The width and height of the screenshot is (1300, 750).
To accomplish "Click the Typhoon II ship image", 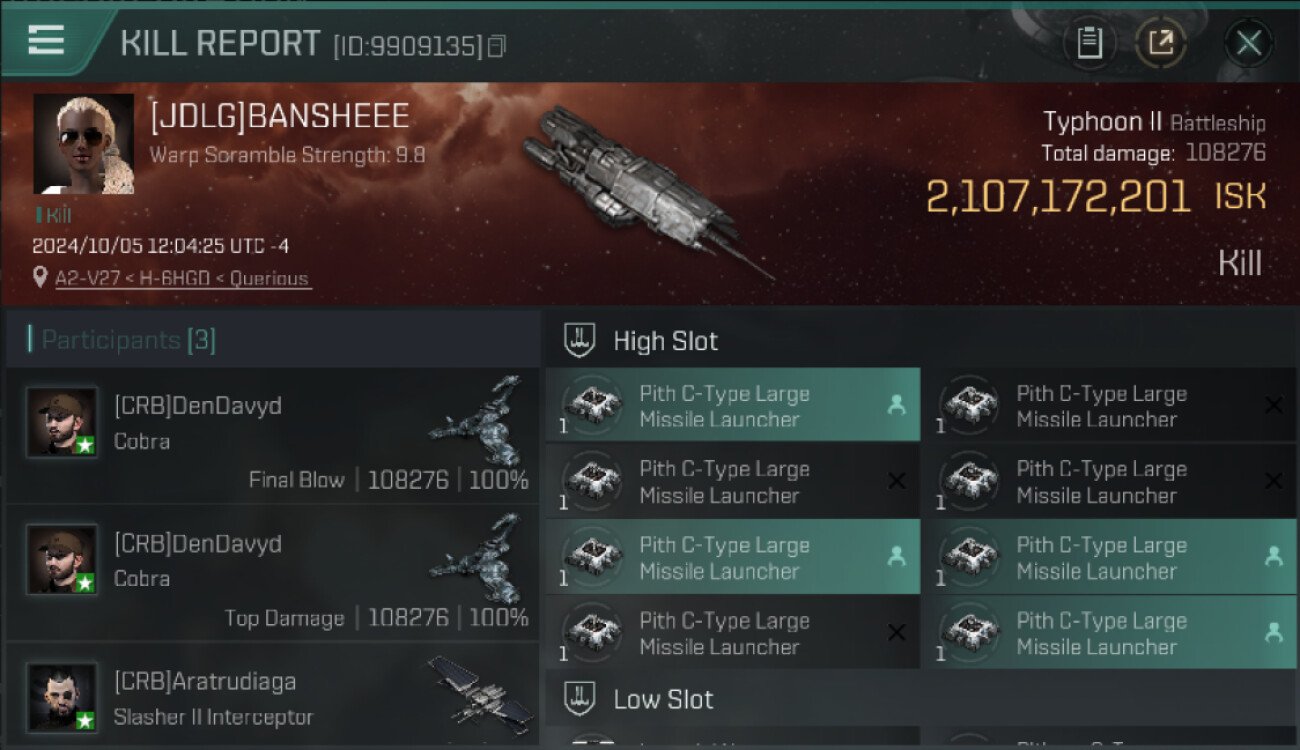I will click(x=640, y=185).
